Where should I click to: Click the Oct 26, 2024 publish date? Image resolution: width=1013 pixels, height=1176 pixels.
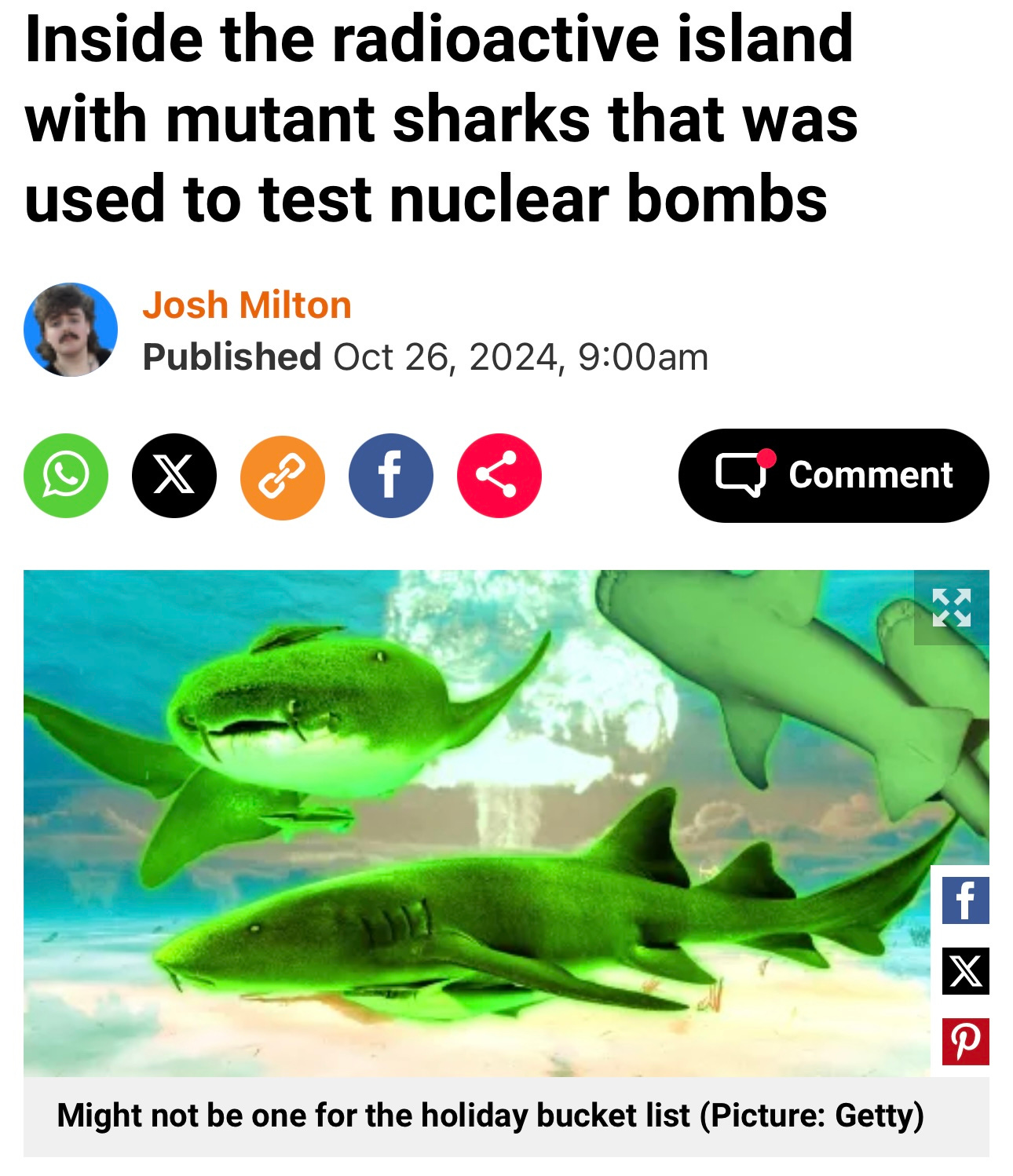448,357
